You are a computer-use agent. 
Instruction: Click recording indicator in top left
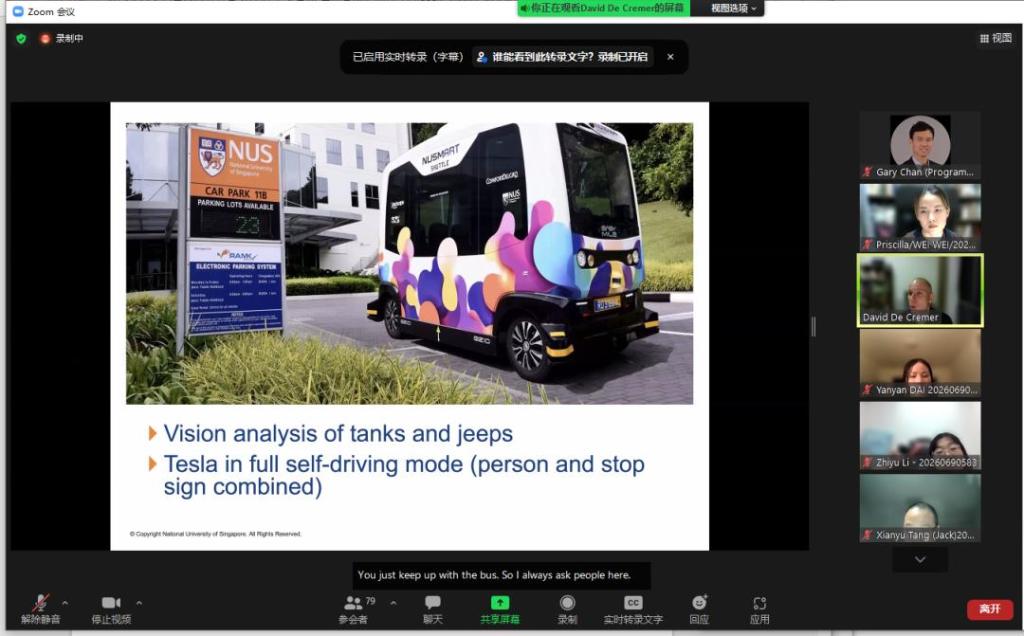pos(61,39)
